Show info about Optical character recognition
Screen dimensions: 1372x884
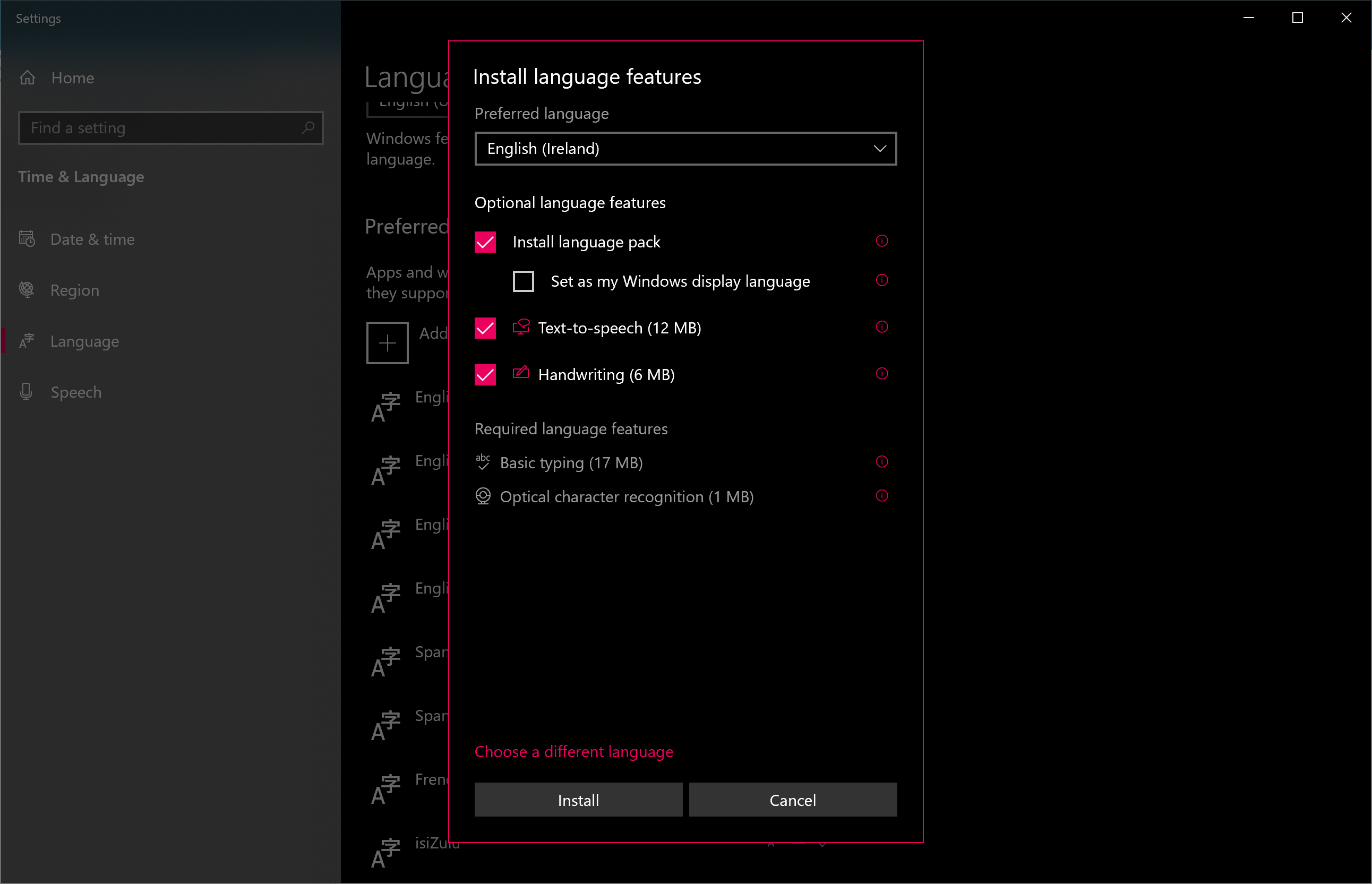pos(882,496)
